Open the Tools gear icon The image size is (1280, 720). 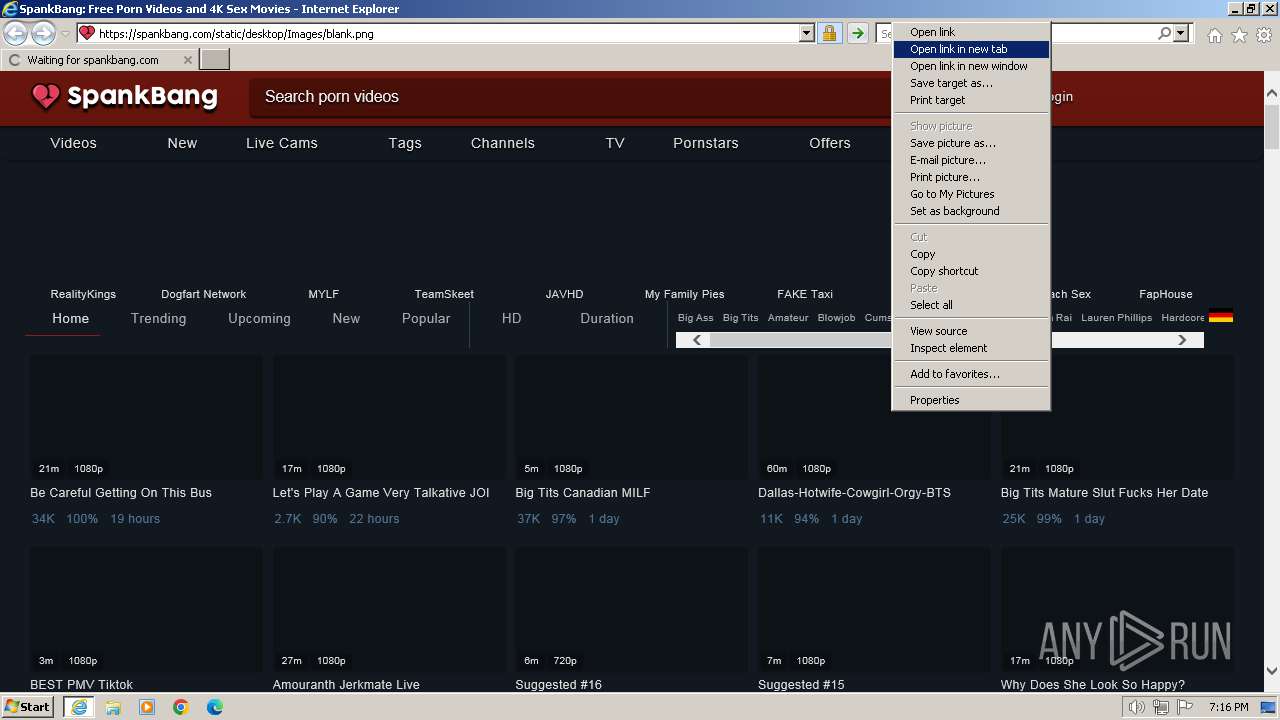click(1264, 35)
